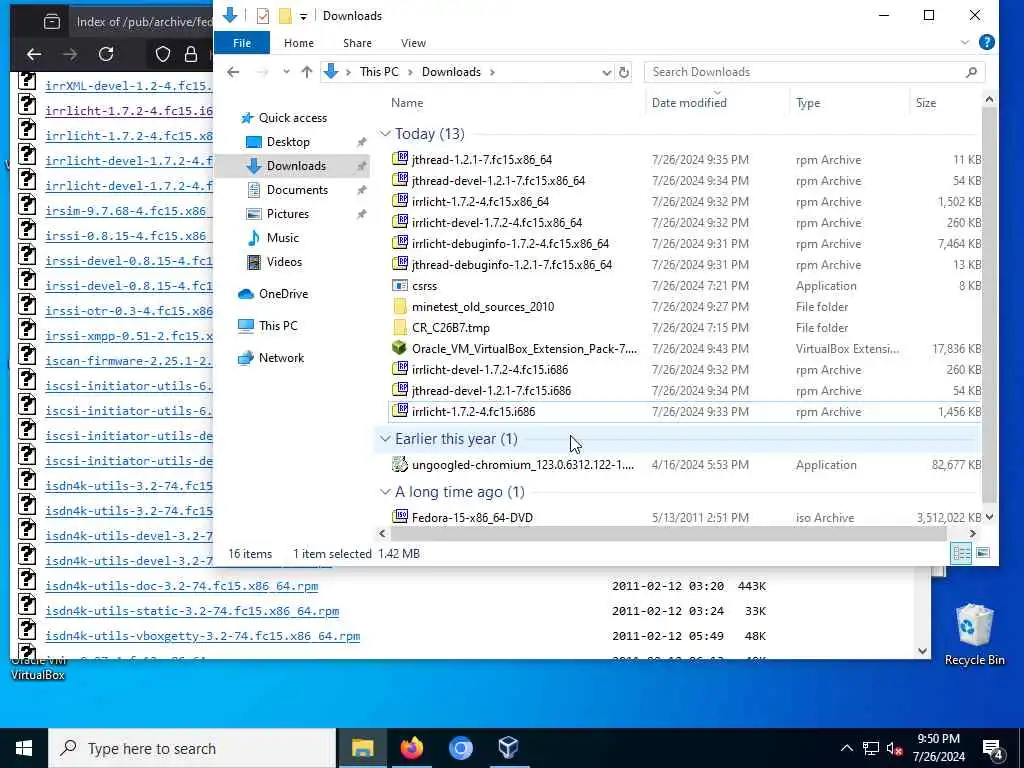Select the Oracle_VM_VirtualBox_Extension_Pack cube icon
Screen dimensions: 1024x768
pos(400,348)
